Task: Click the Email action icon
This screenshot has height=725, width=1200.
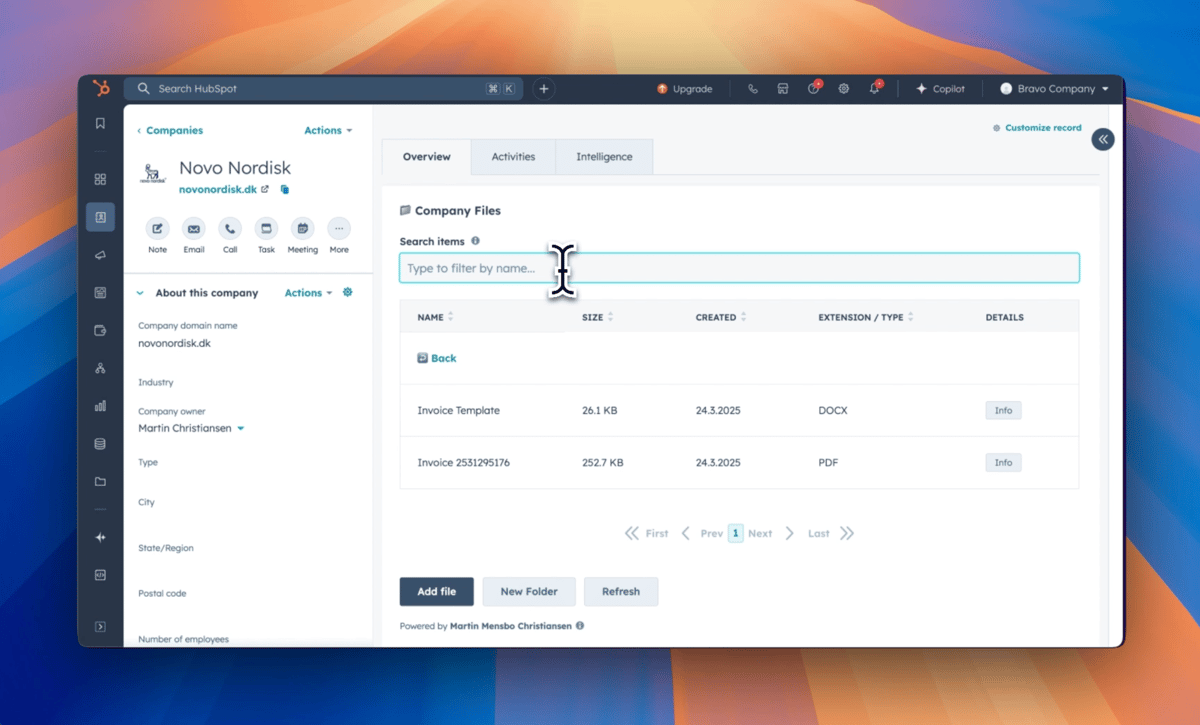Action: pyautogui.click(x=194, y=229)
